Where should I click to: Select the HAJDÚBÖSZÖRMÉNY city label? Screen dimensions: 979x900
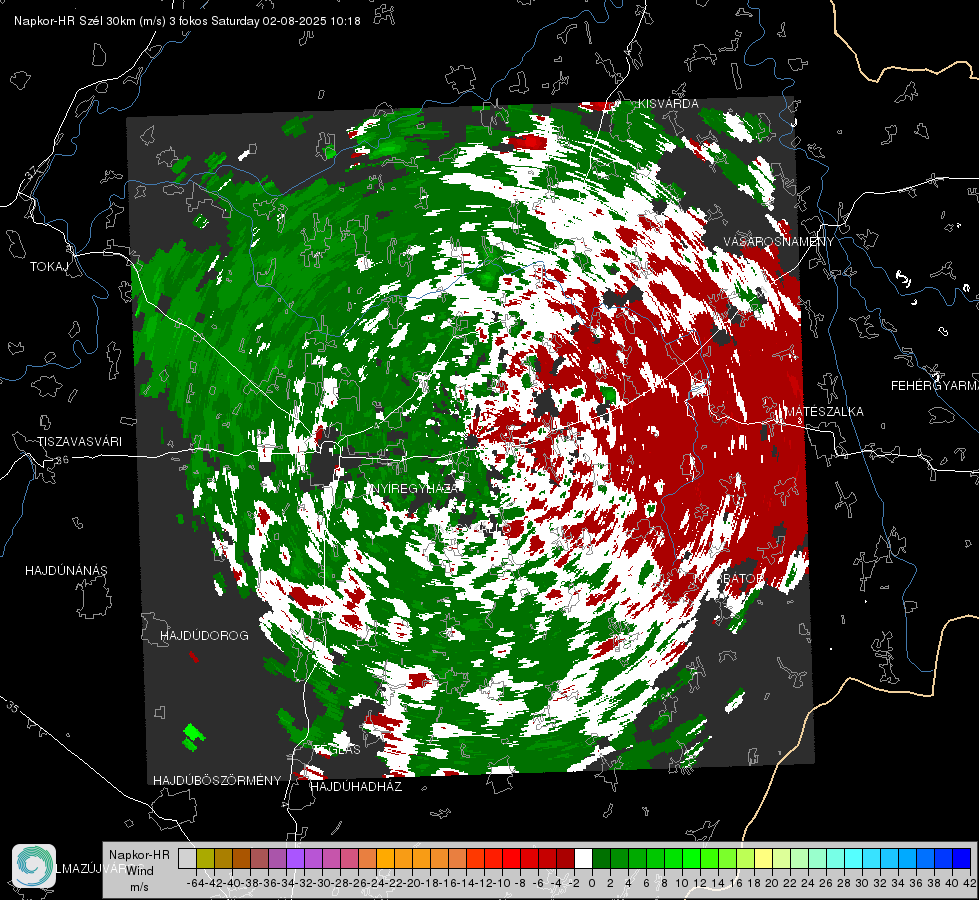point(217,781)
